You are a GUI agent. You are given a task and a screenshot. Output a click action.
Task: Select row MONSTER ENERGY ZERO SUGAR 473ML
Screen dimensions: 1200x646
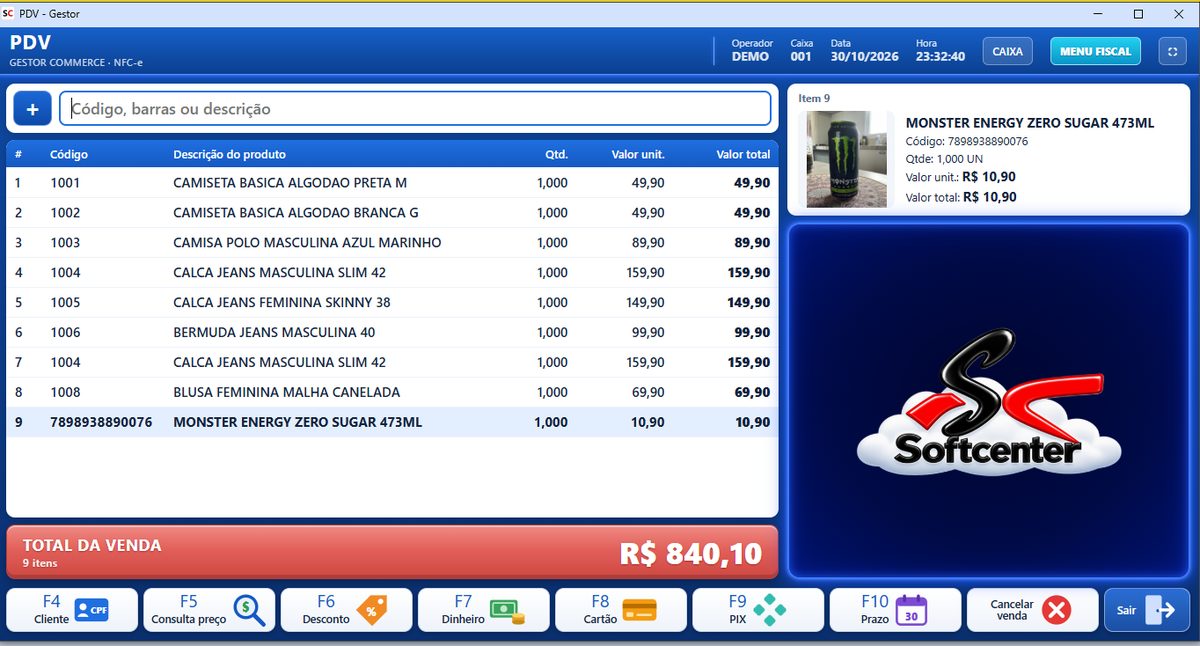392,422
